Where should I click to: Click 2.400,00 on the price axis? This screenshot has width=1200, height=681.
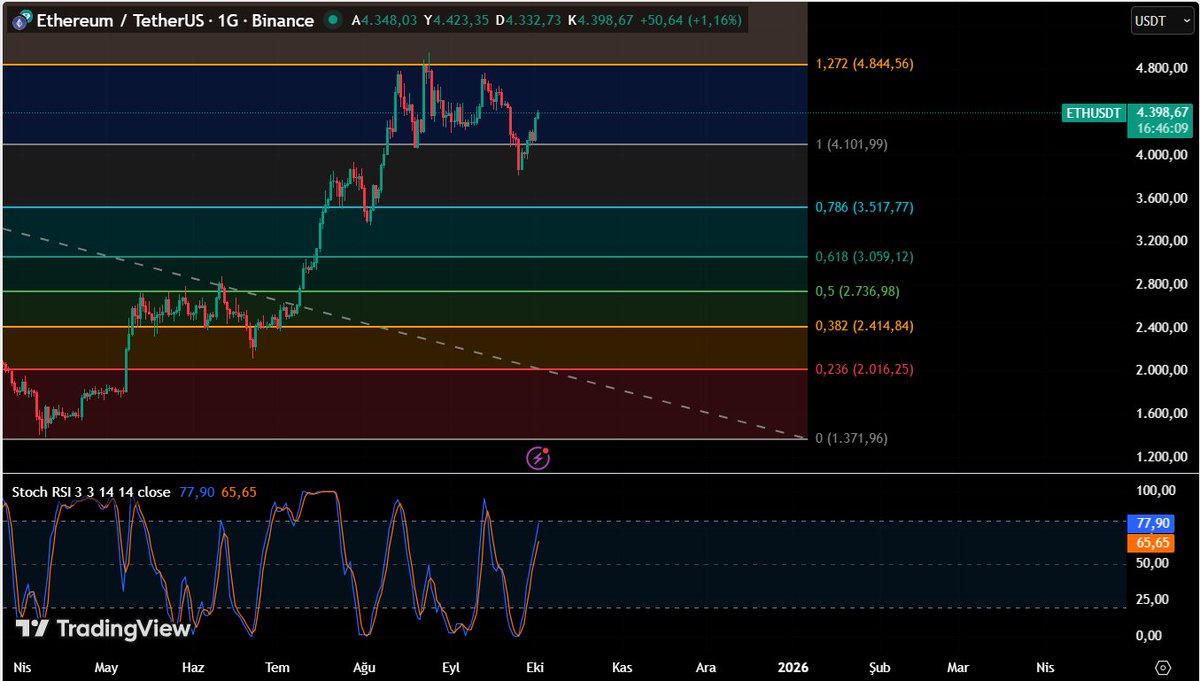coord(1160,327)
